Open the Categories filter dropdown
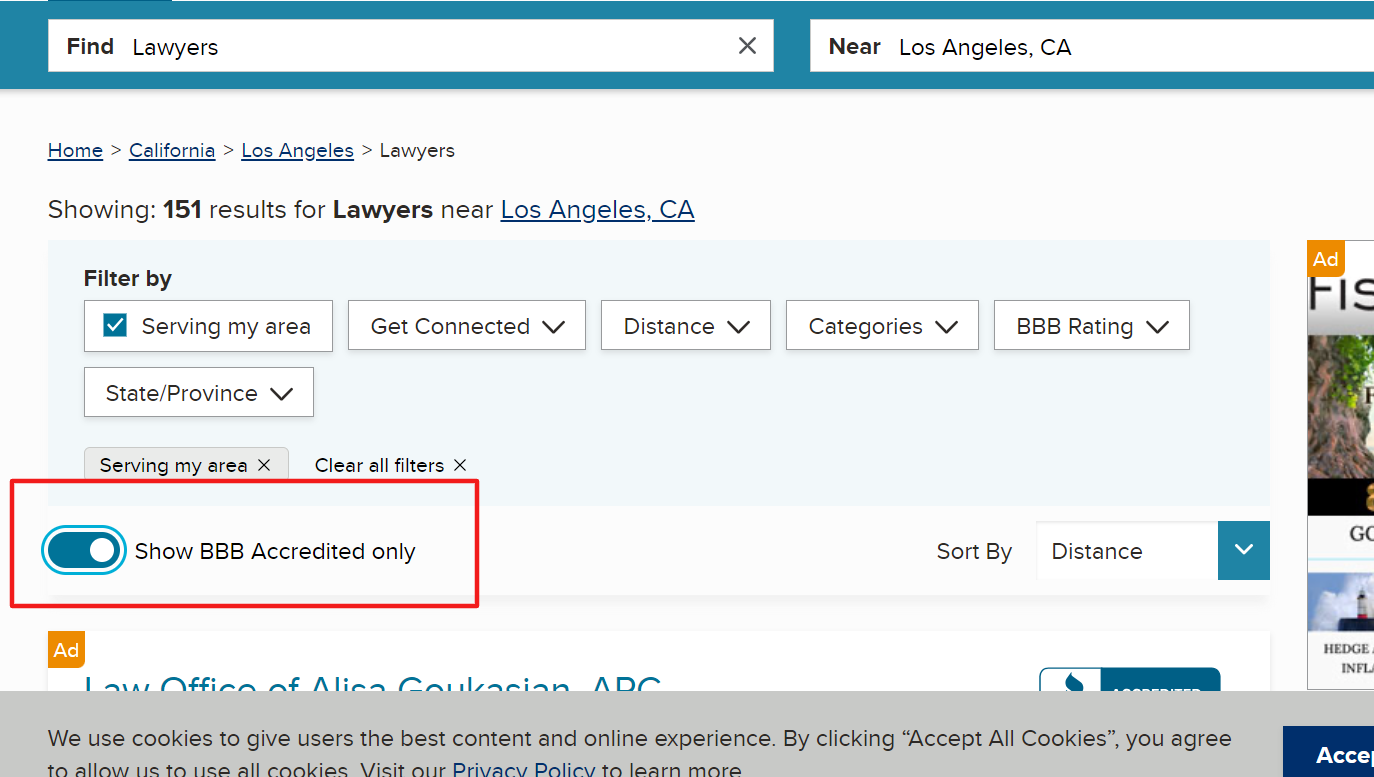Screen dimensions: 1374x777 (x=882, y=326)
